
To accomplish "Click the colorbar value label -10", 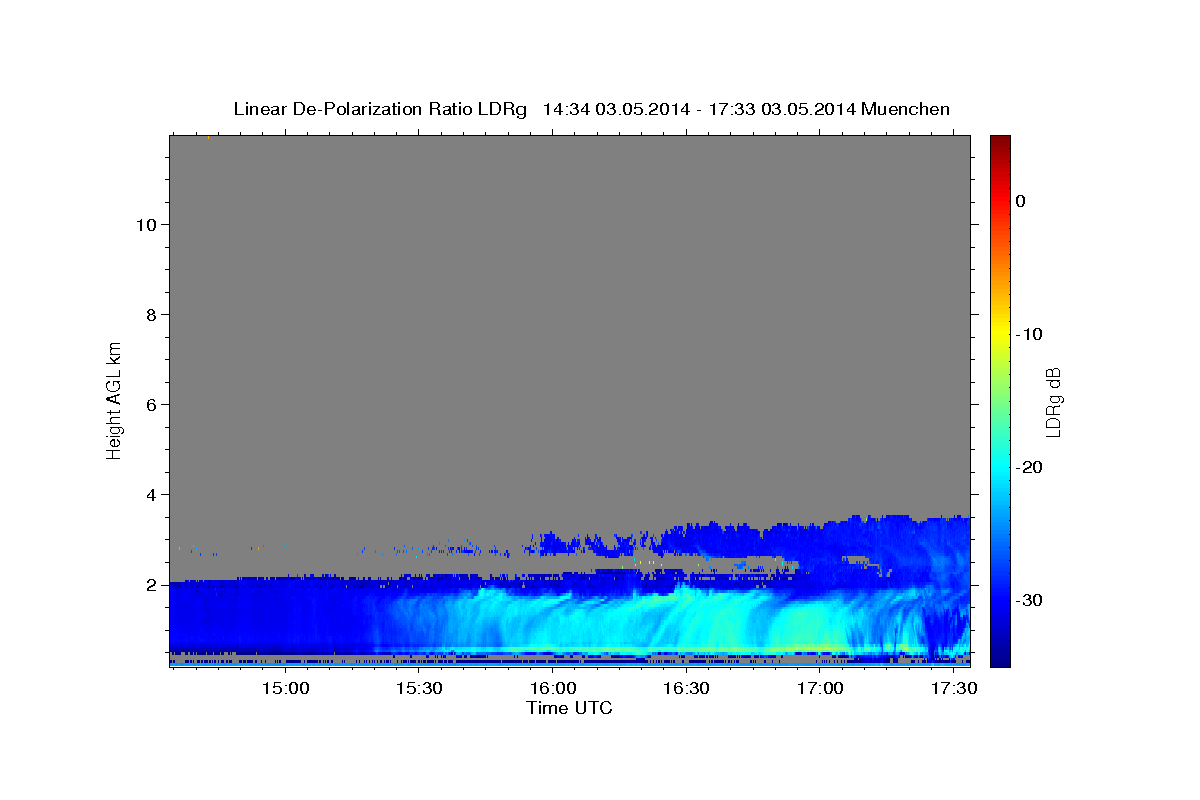I will point(1029,334).
